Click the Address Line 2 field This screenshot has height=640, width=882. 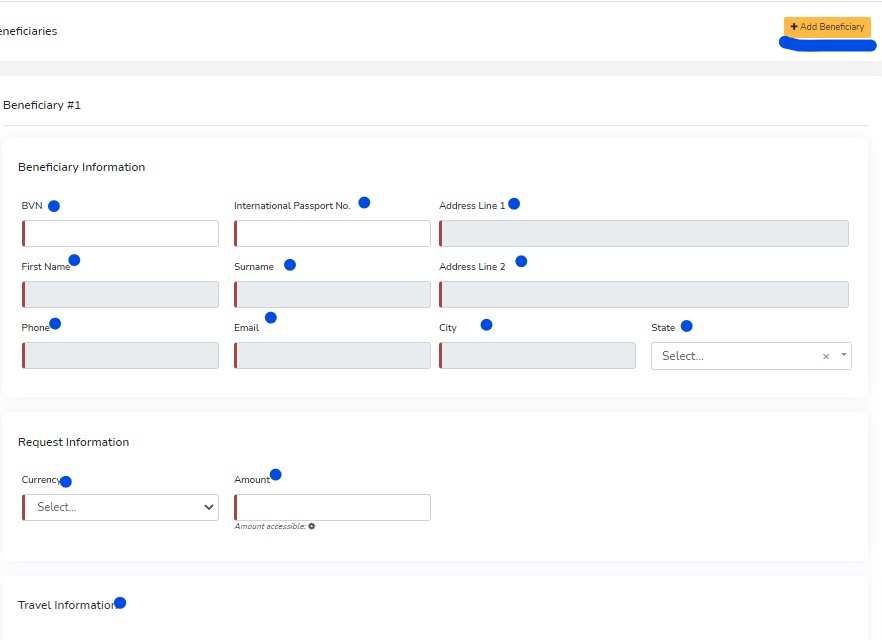point(644,295)
